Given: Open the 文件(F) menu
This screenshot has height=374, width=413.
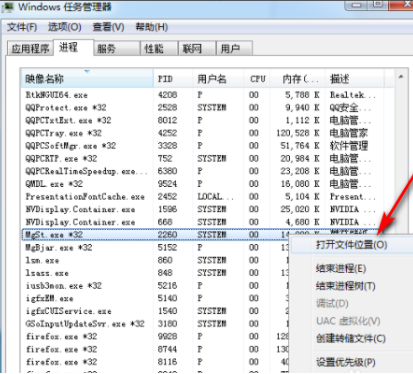Looking at the screenshot, I should point(22,27).
